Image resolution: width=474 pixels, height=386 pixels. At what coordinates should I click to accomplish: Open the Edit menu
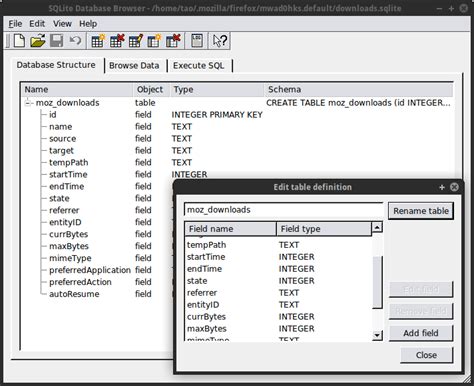pos(37,24)
